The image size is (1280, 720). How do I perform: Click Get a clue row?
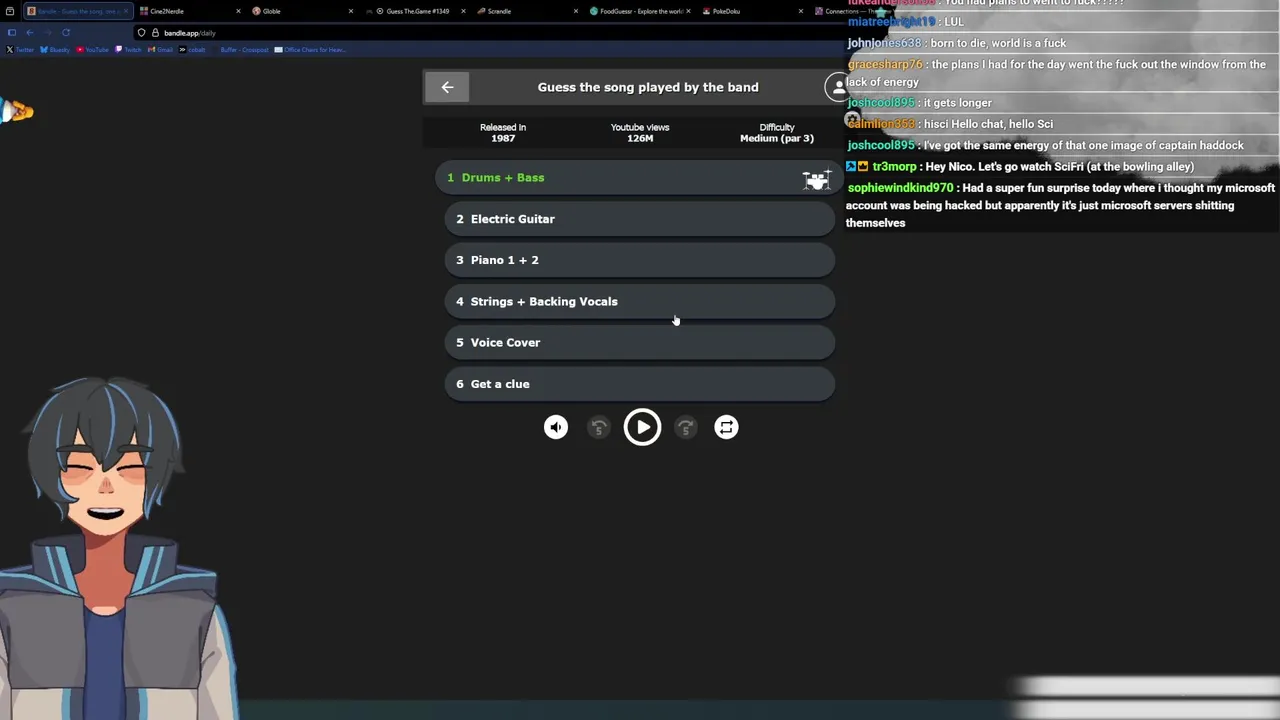(x=639, y=384)
